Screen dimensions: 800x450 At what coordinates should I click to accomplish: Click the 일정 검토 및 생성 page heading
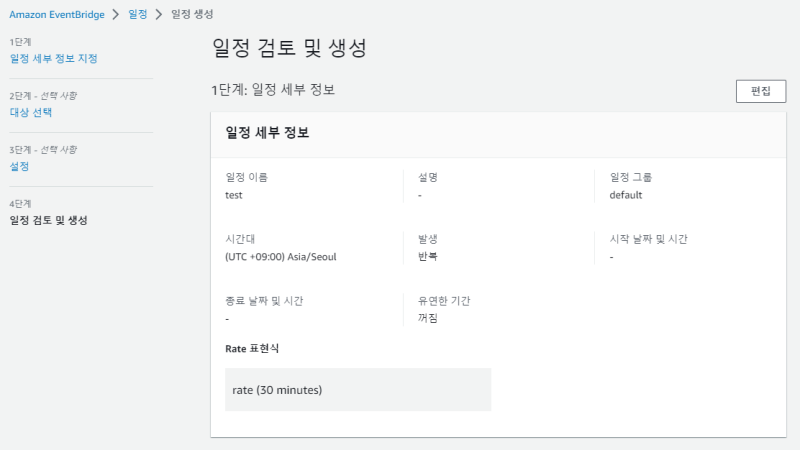(x=289, y=49)
